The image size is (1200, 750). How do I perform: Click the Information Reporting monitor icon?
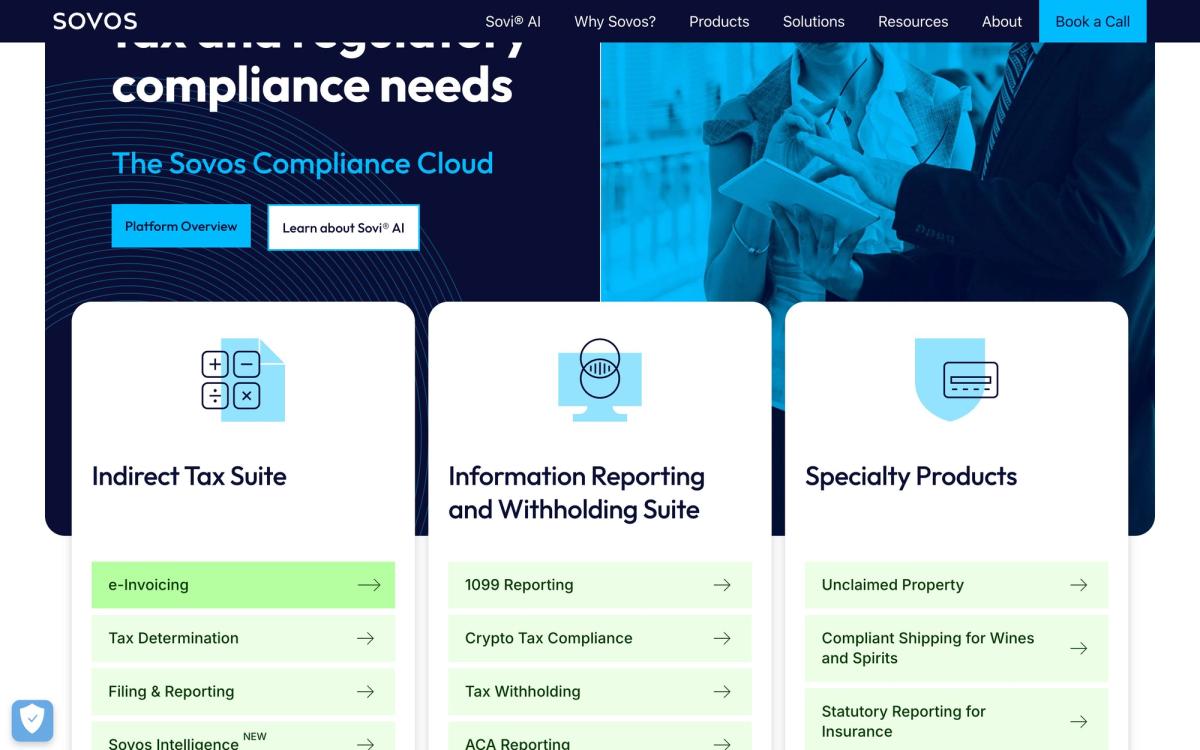(x=600, y=380)
